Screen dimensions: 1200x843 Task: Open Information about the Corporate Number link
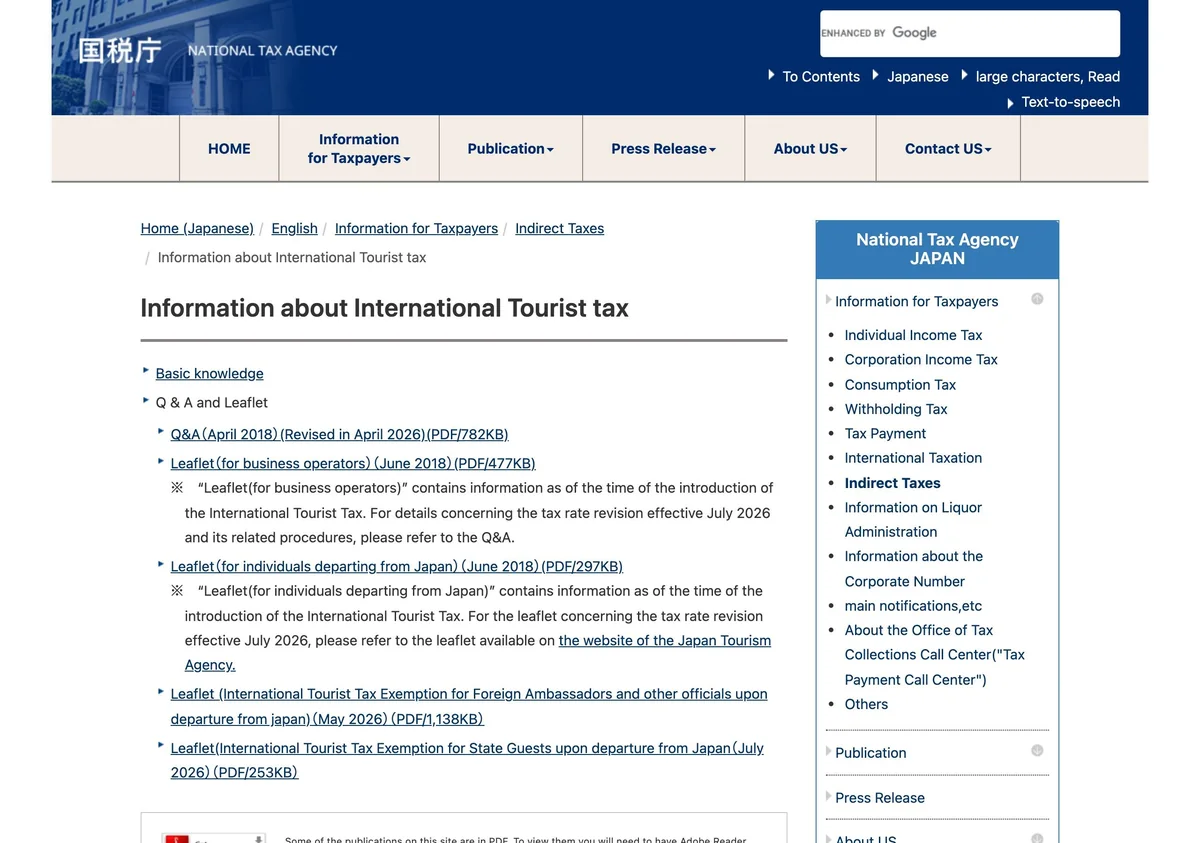click(914, 568)
